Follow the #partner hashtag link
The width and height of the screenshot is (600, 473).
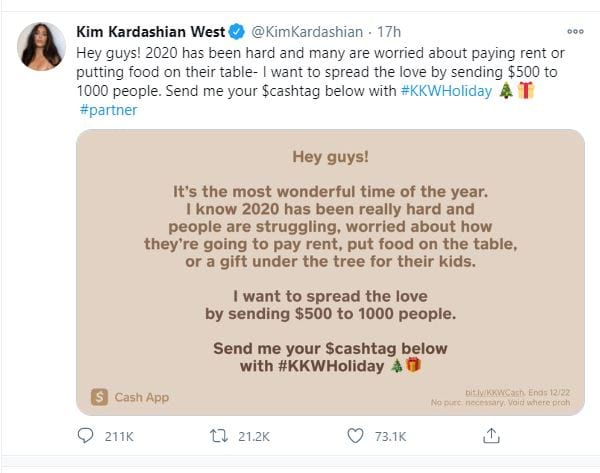[108, 110]
